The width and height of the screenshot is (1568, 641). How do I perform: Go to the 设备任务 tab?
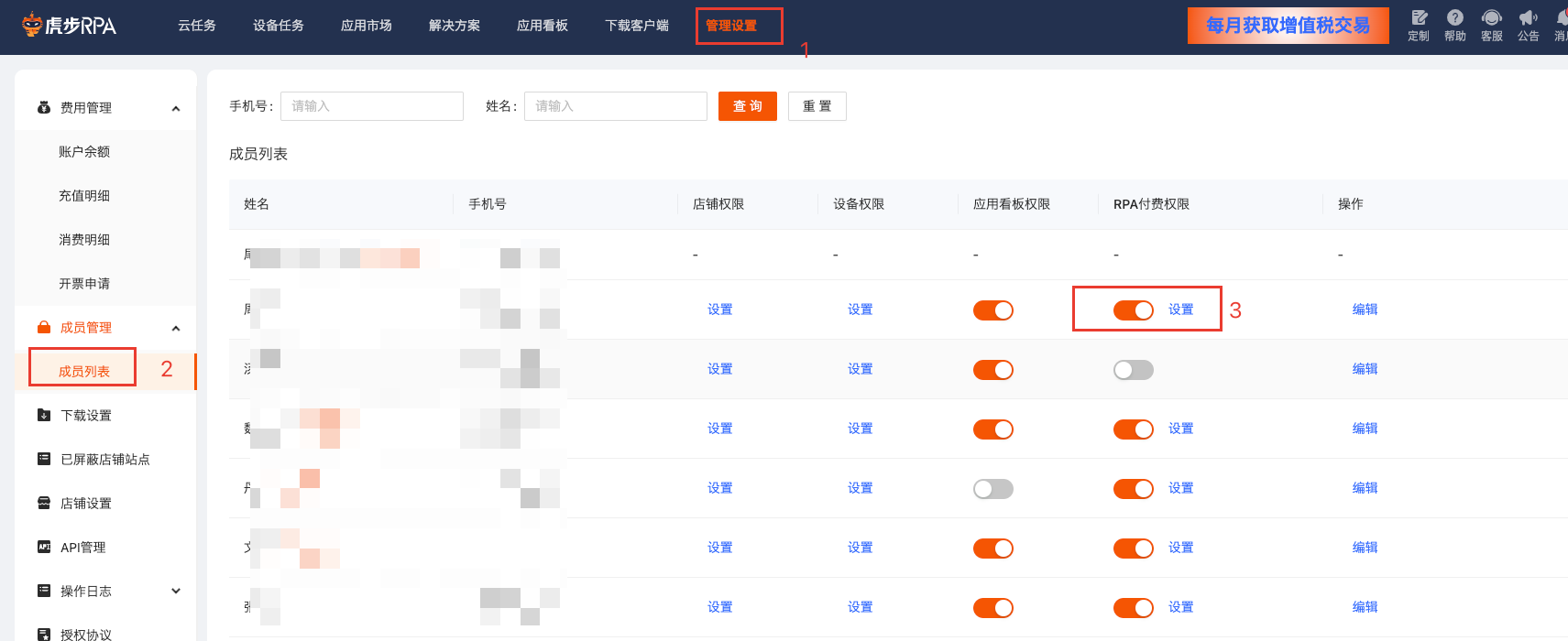(279, 26)
